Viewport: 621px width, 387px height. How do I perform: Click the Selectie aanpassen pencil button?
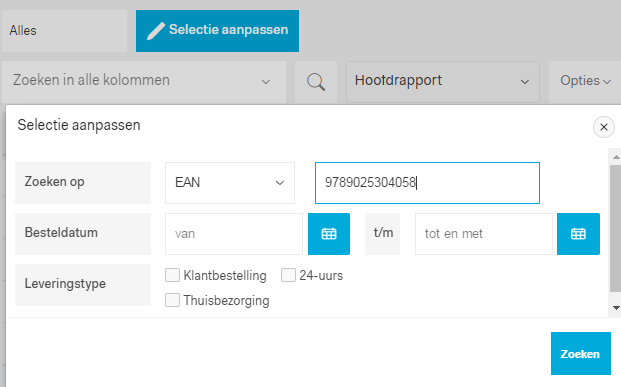[217, 31]
